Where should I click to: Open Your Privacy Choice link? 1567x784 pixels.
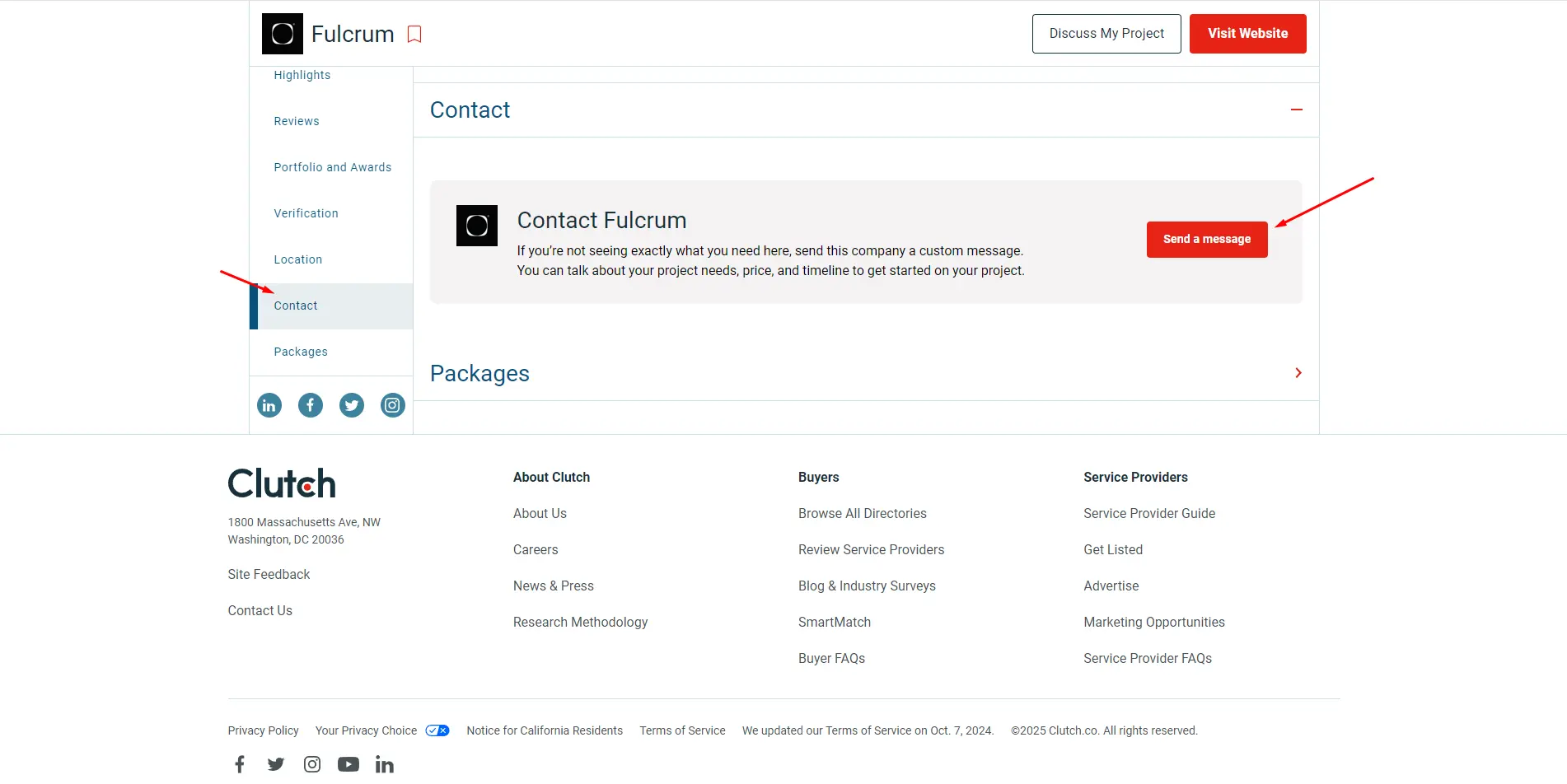(367, 730)
